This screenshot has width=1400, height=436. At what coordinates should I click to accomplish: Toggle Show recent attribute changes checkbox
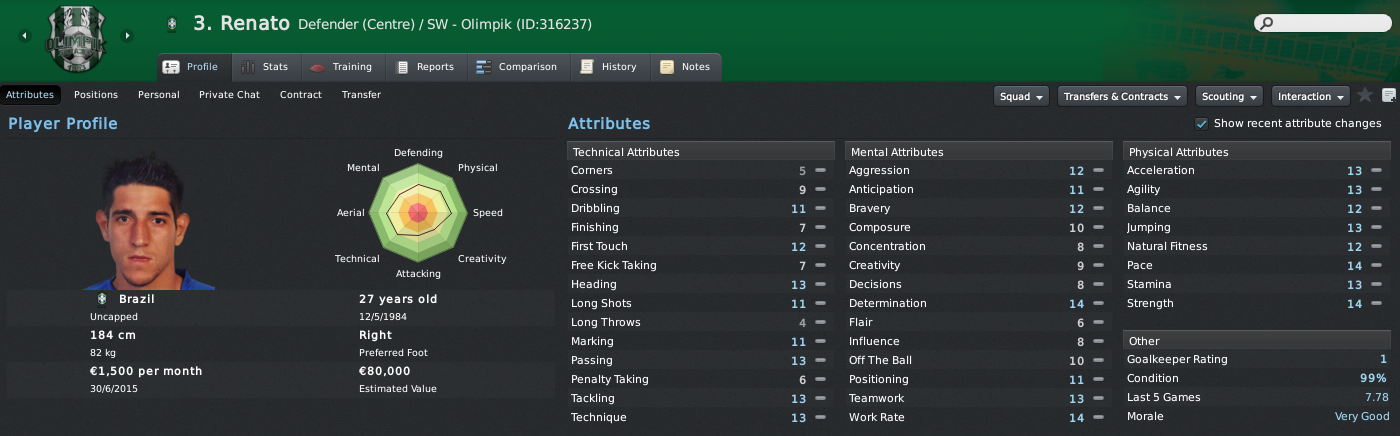coord(1201,124)
